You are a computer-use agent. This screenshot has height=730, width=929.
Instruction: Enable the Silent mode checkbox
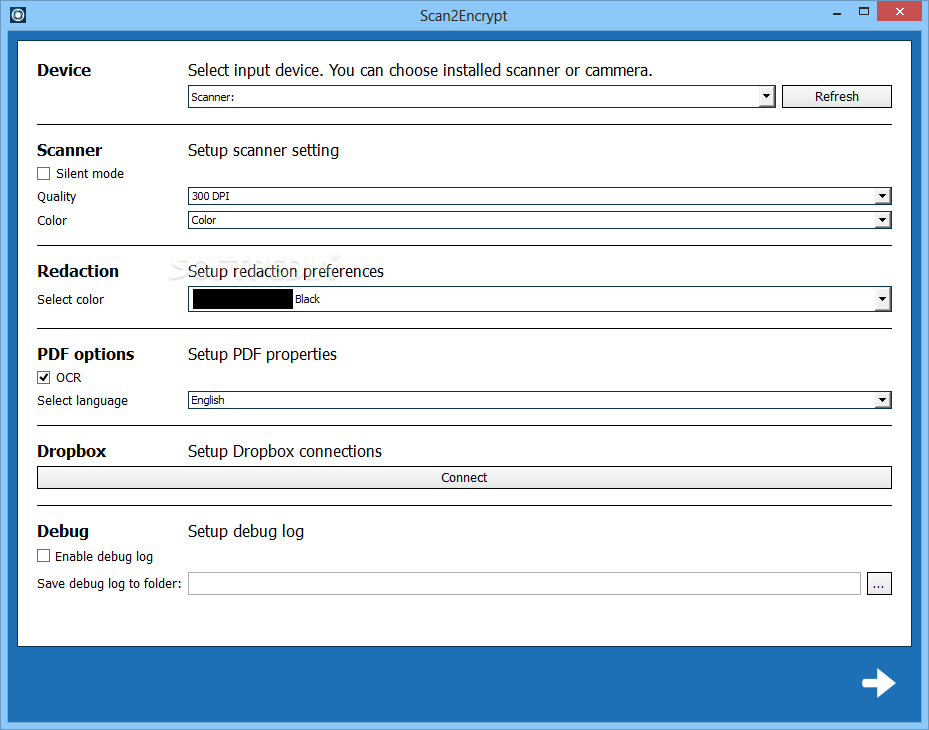(x=43, y=173)
